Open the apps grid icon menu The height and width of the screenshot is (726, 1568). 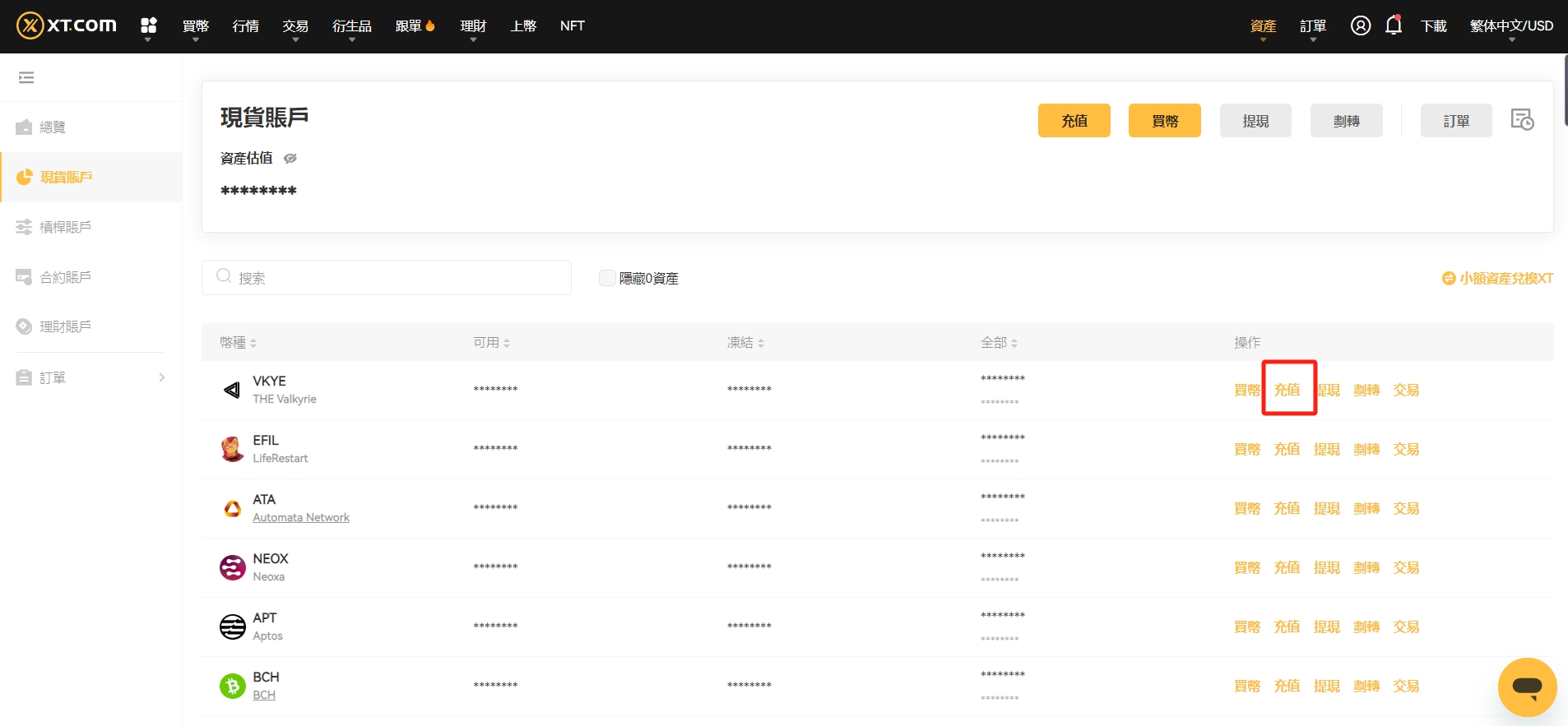(148, 25)
